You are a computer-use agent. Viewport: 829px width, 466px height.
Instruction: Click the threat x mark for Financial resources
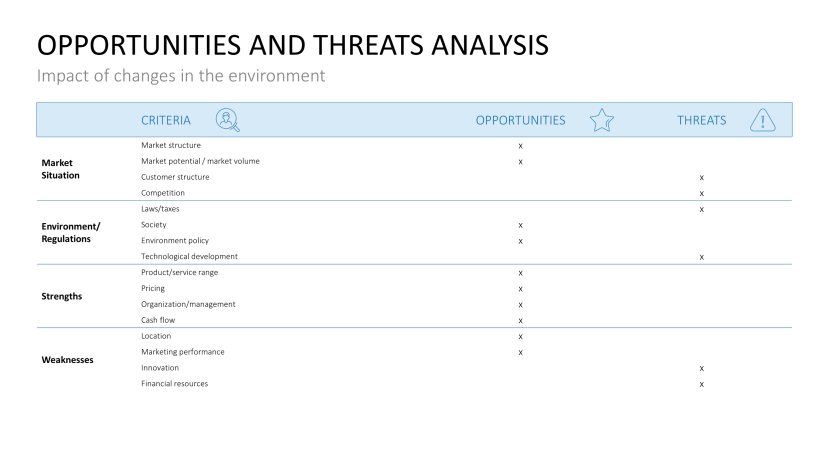702,384
